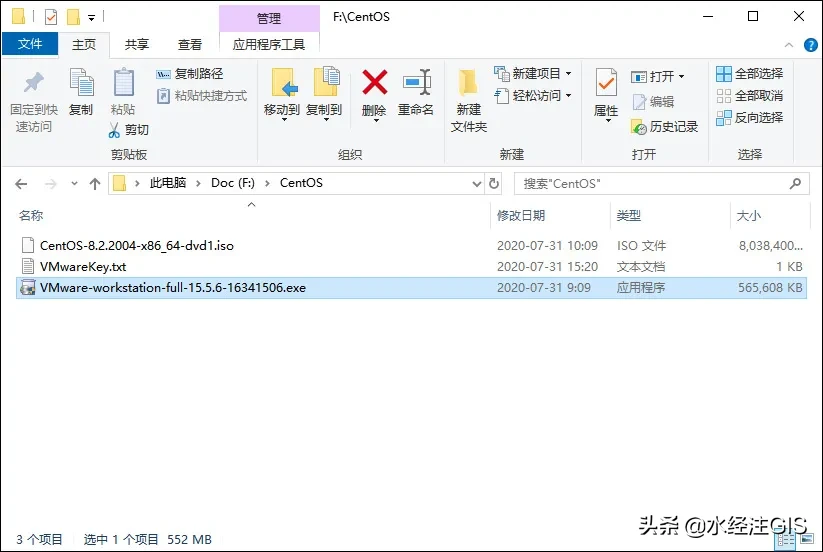The image size is (823, 552).
Task: Click the search magnifier icon
Action: click(796, 183)
